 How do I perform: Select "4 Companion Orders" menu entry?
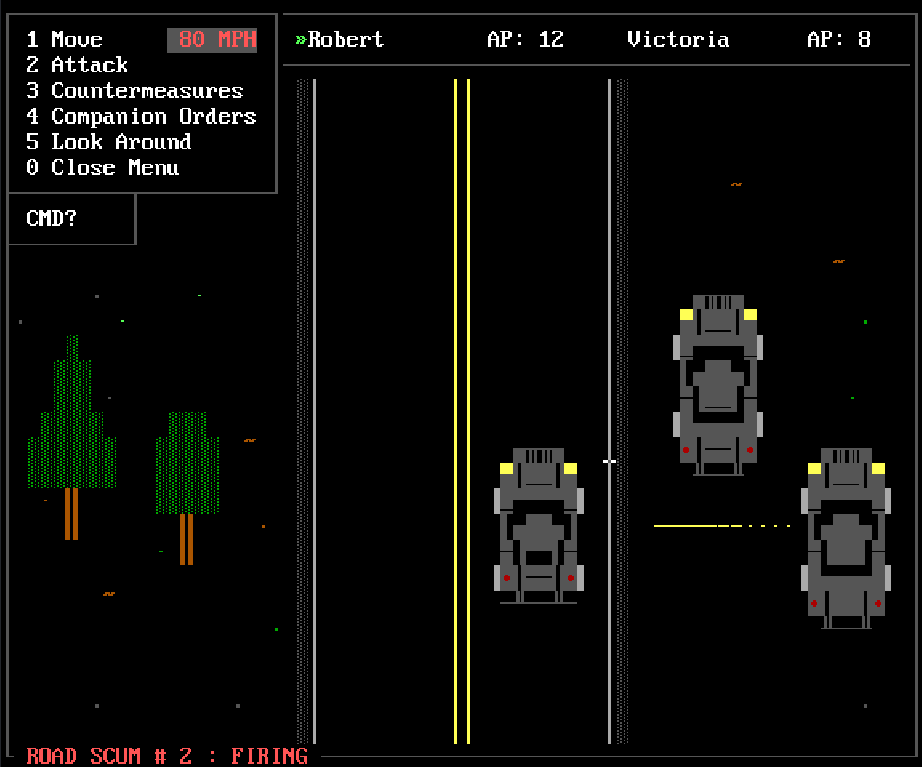click(x=141, y=116)
